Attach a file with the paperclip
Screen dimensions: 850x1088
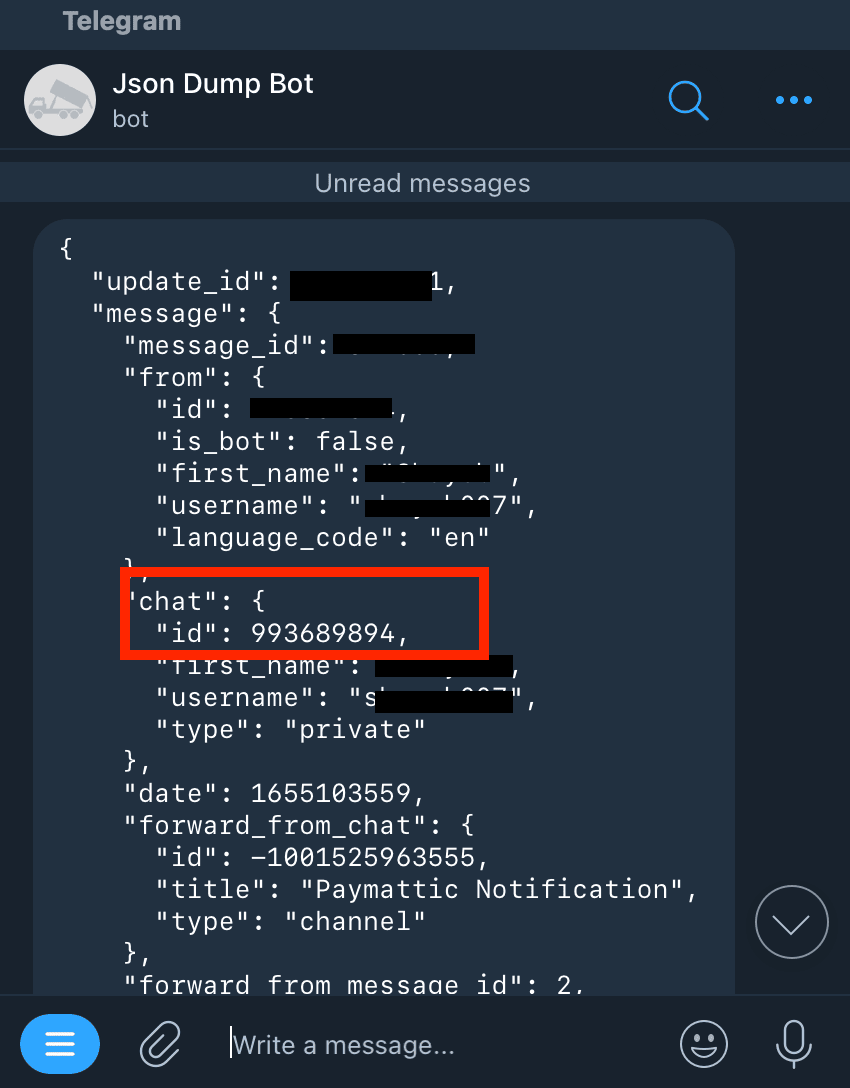point(159,1043)
